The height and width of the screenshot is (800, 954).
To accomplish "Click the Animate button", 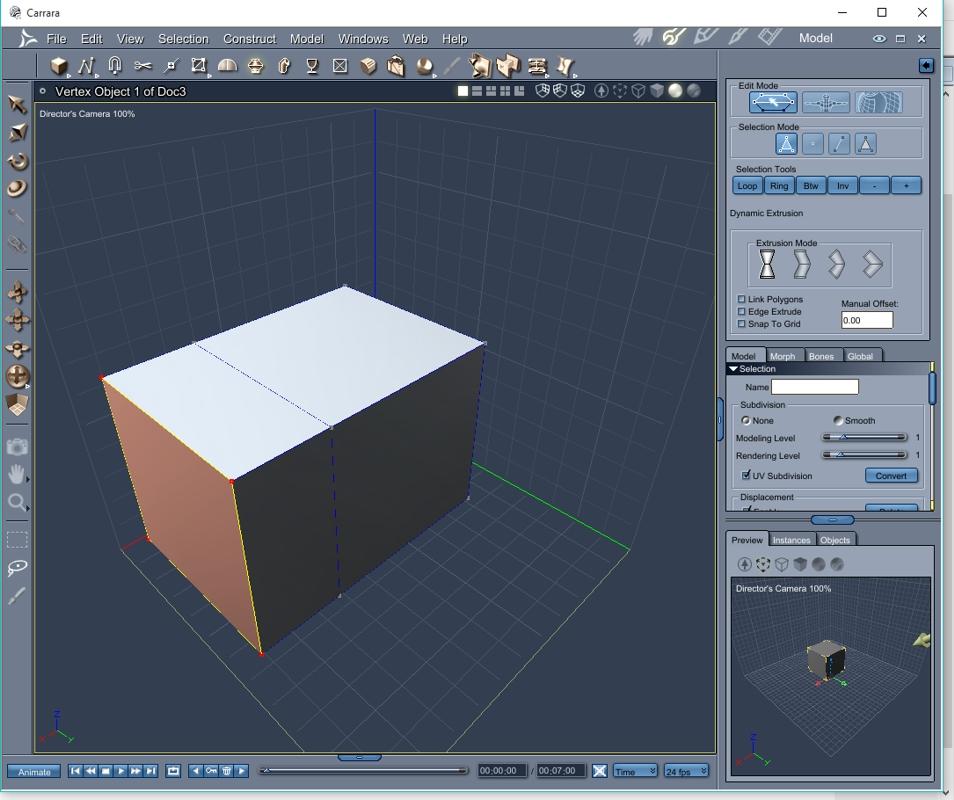I will point(34,771).
